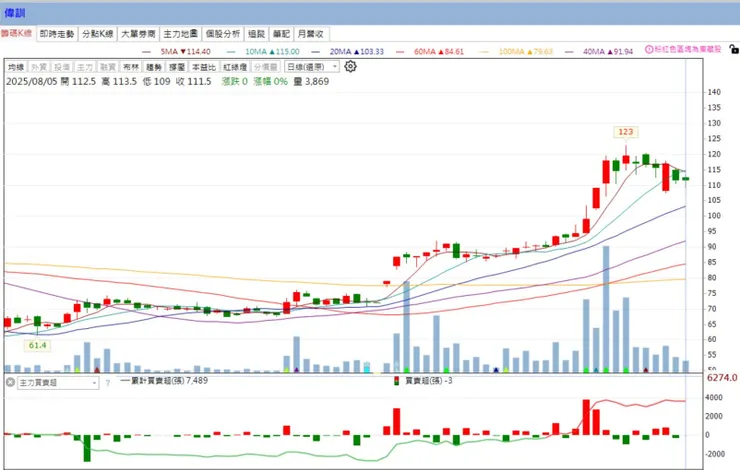This screenshot has width=740, height=470.
Task: Open the 日線(還原) period dropdown
Action: (x=311, y=67)
